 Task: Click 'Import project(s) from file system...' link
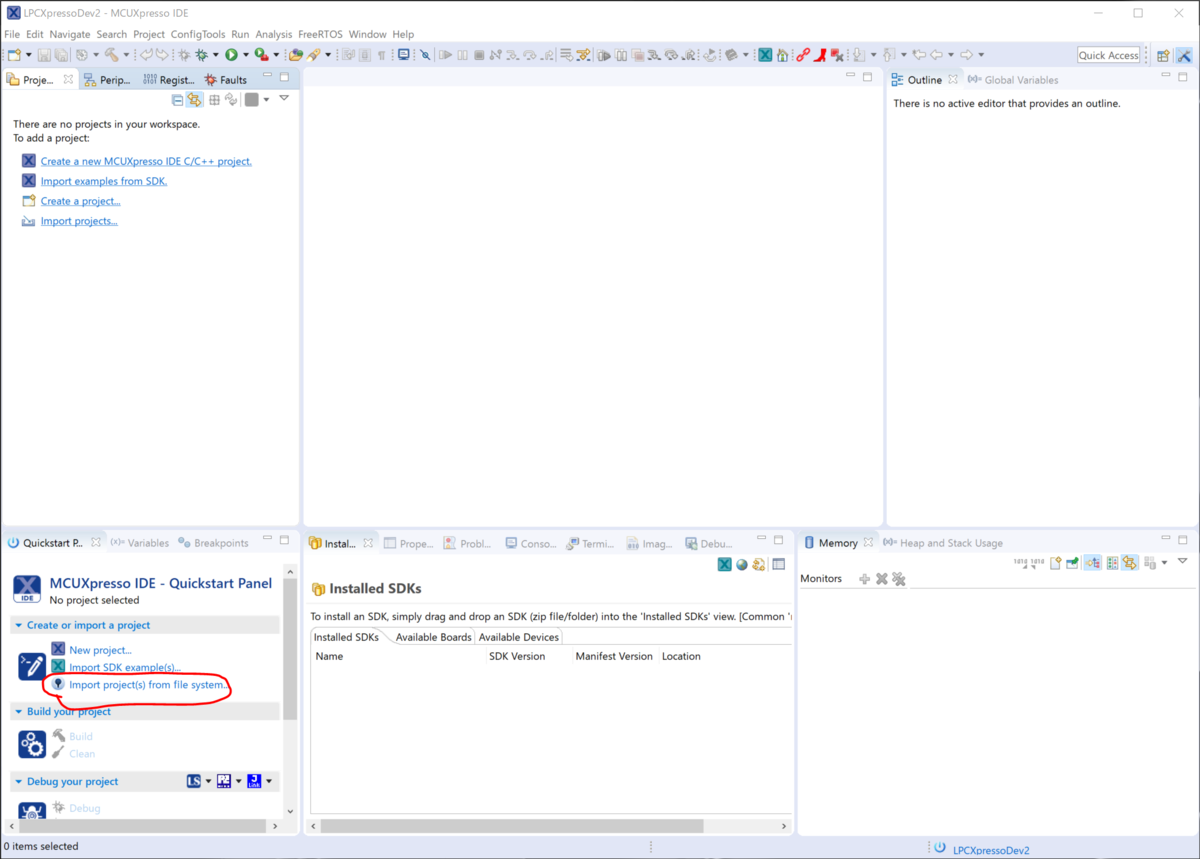[147, 685]
